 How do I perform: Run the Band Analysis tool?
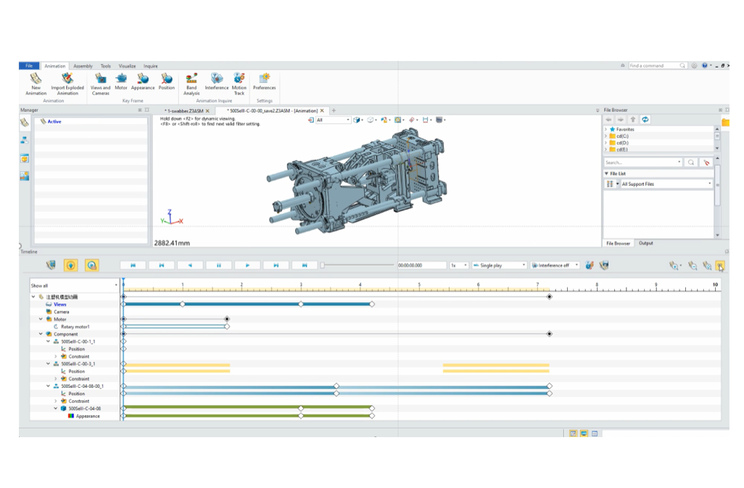coord(191,78)
